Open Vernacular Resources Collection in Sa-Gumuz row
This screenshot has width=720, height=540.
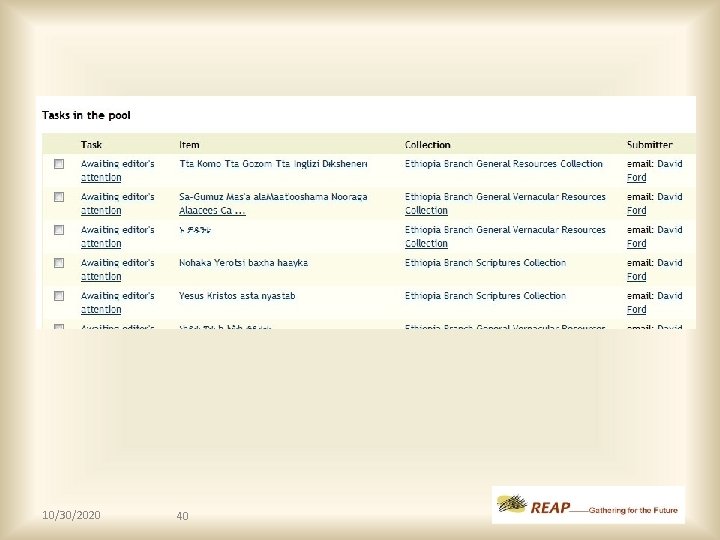point(505,204)
